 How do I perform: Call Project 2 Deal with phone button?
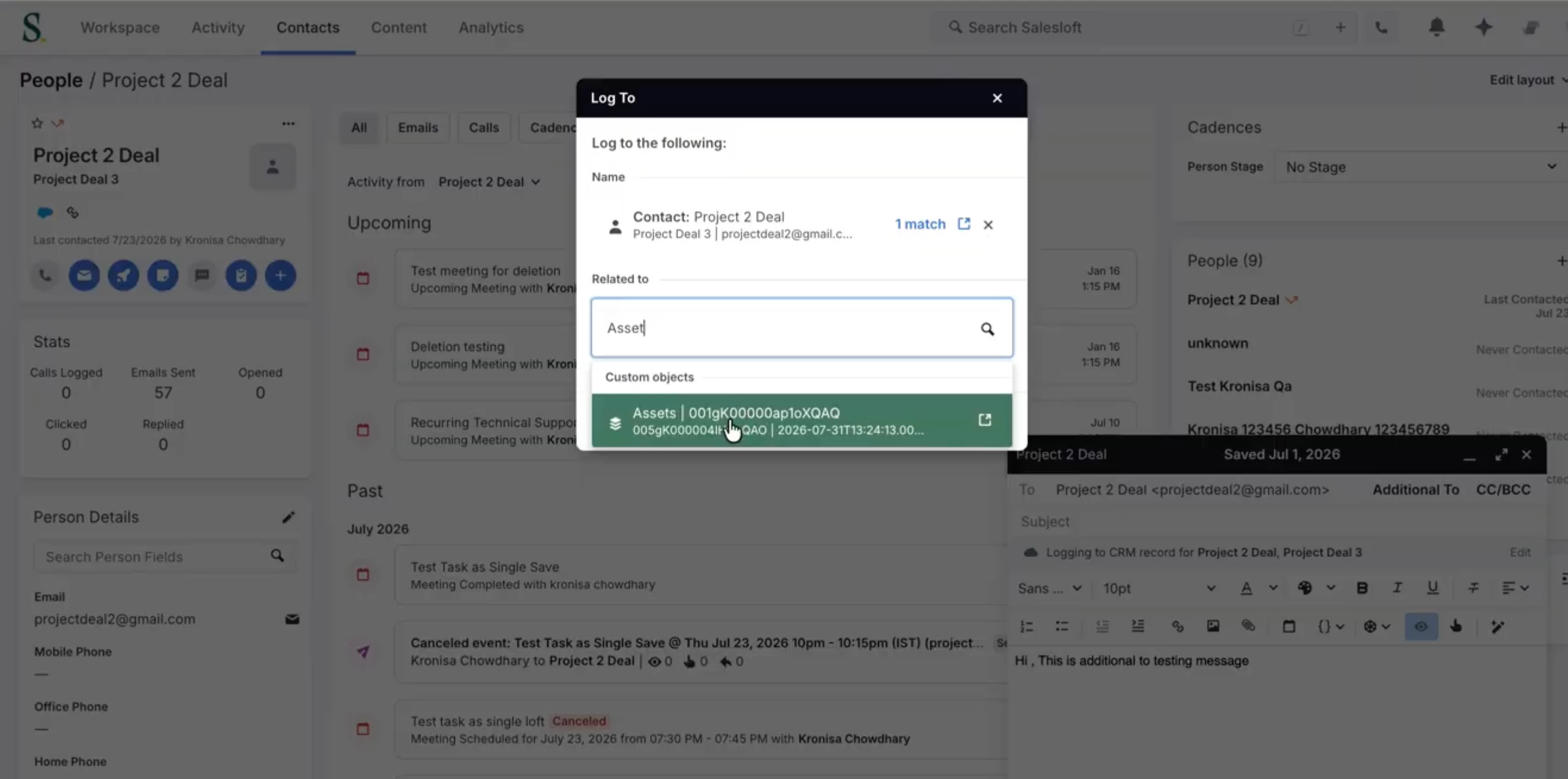click(45, 276)
